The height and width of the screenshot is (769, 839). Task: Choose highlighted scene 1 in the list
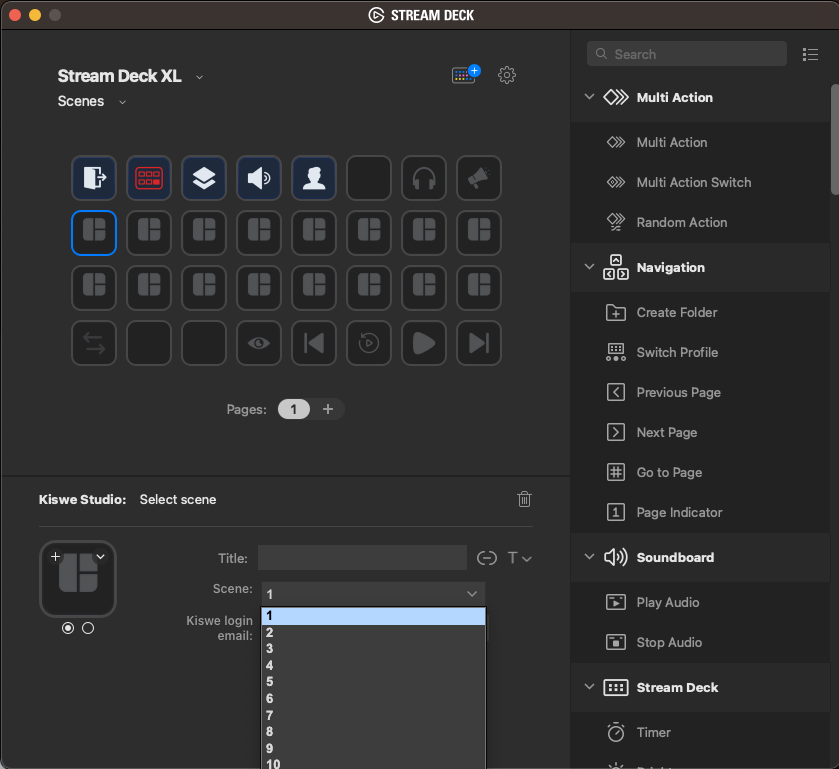coord(373,616)
